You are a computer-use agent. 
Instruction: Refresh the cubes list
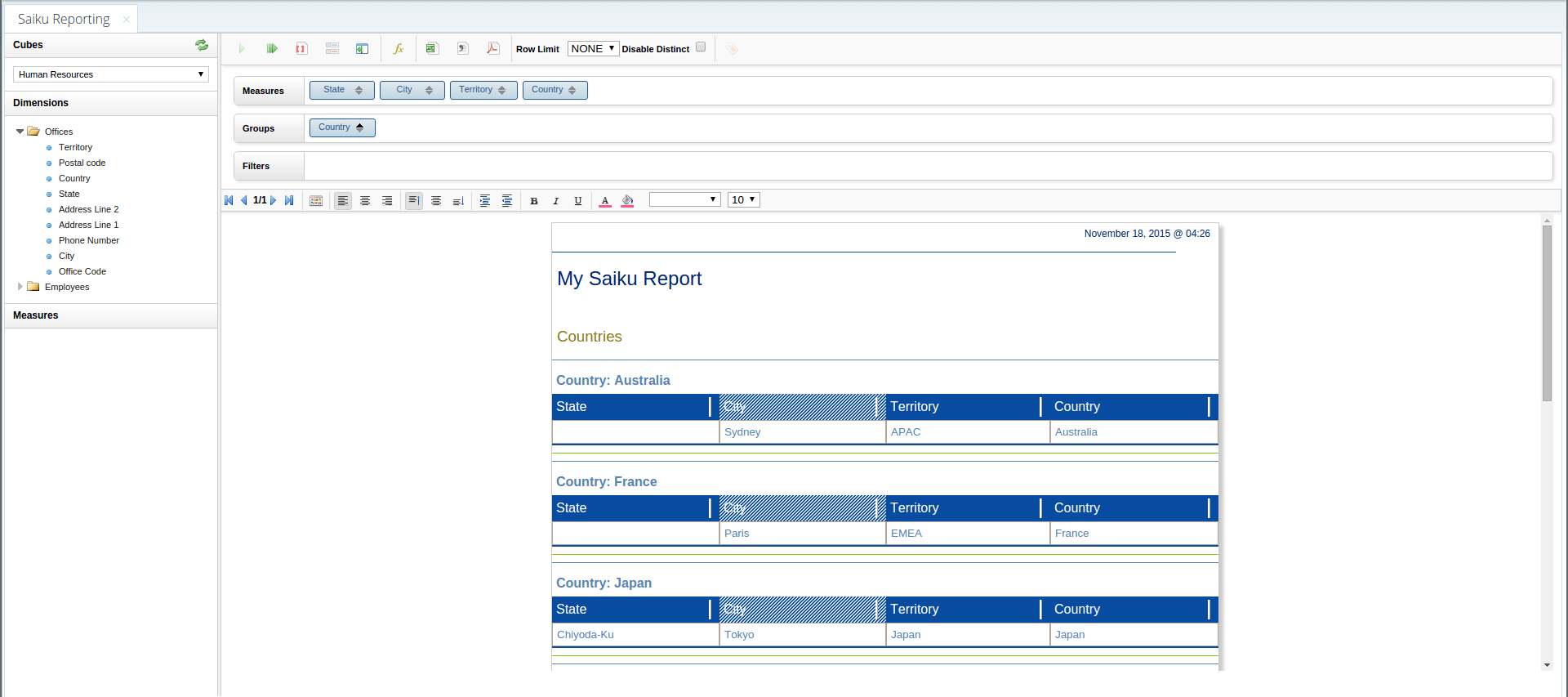(x=202, y=45)
